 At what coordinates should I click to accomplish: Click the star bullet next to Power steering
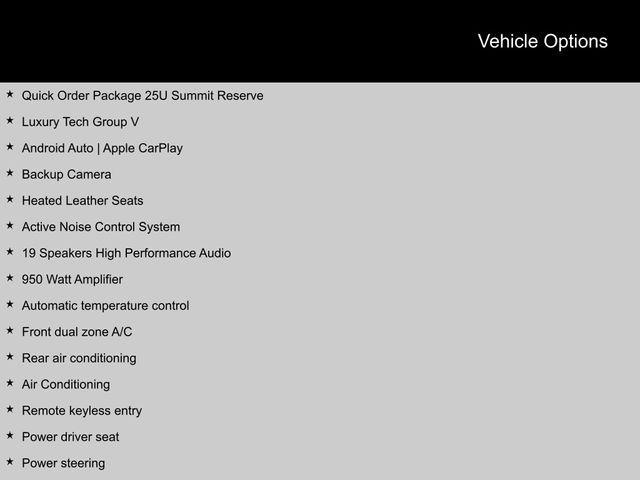point(10,462)
